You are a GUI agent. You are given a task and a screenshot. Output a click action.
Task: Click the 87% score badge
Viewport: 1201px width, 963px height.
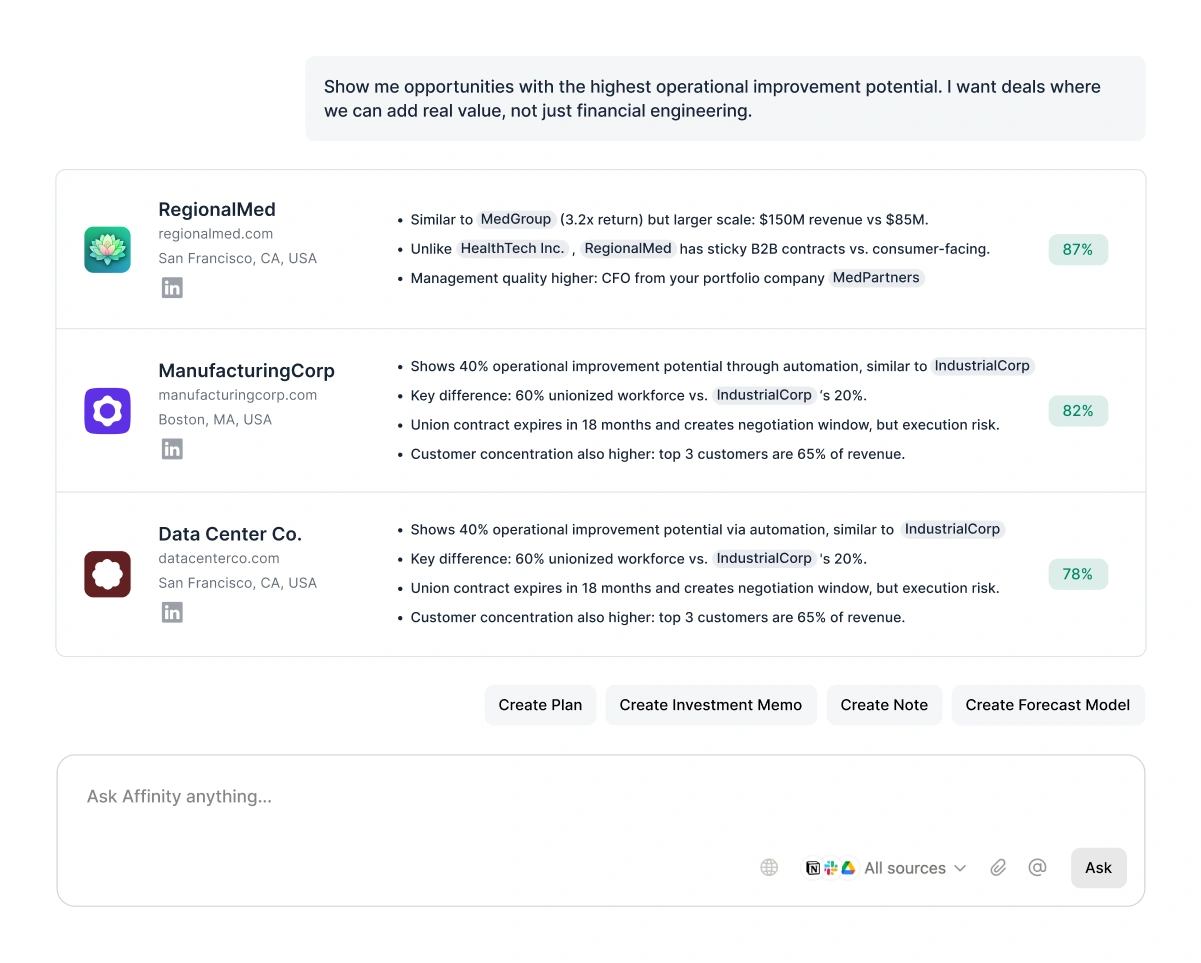click(1078, 250)
